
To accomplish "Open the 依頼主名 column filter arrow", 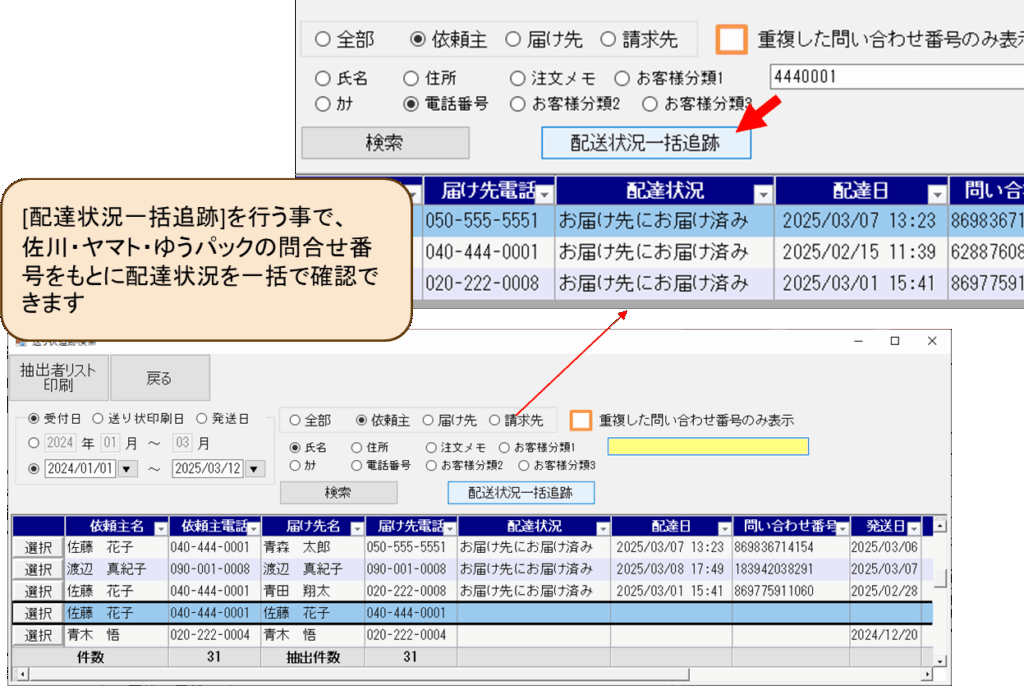I will click(157, 527).
